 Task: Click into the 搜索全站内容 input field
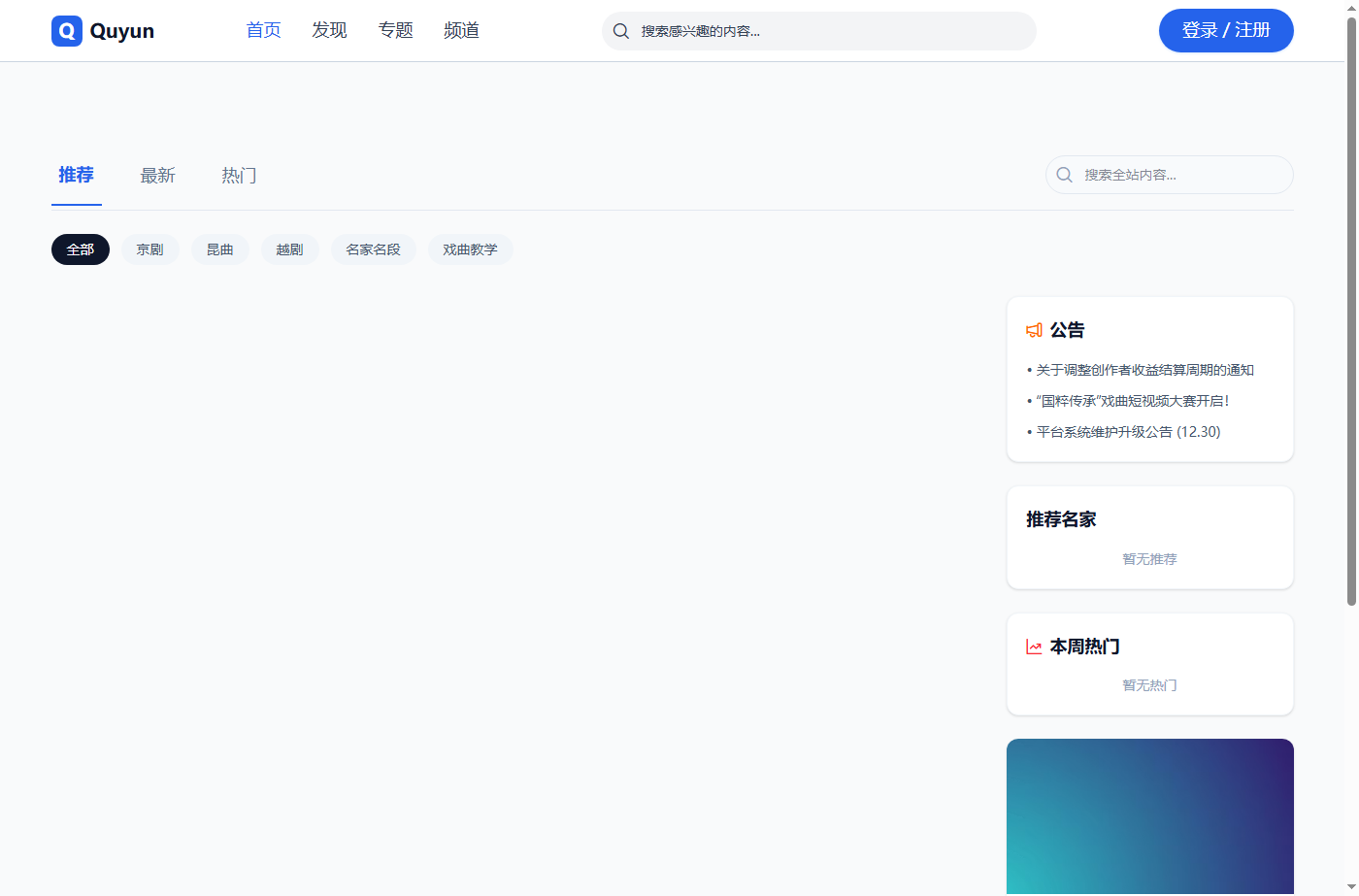1179,175
